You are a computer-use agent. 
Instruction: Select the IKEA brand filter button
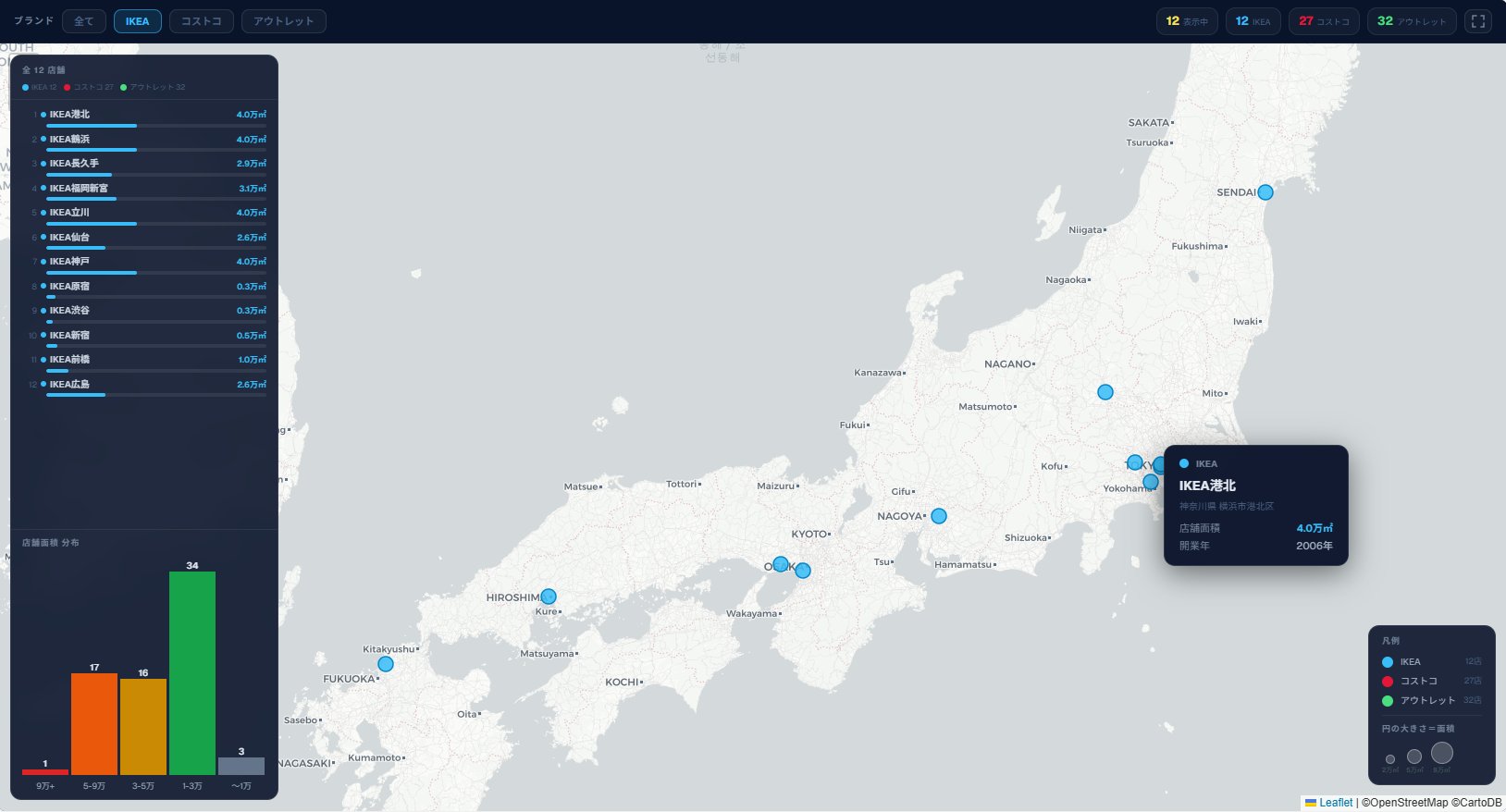tap(138, 21)
